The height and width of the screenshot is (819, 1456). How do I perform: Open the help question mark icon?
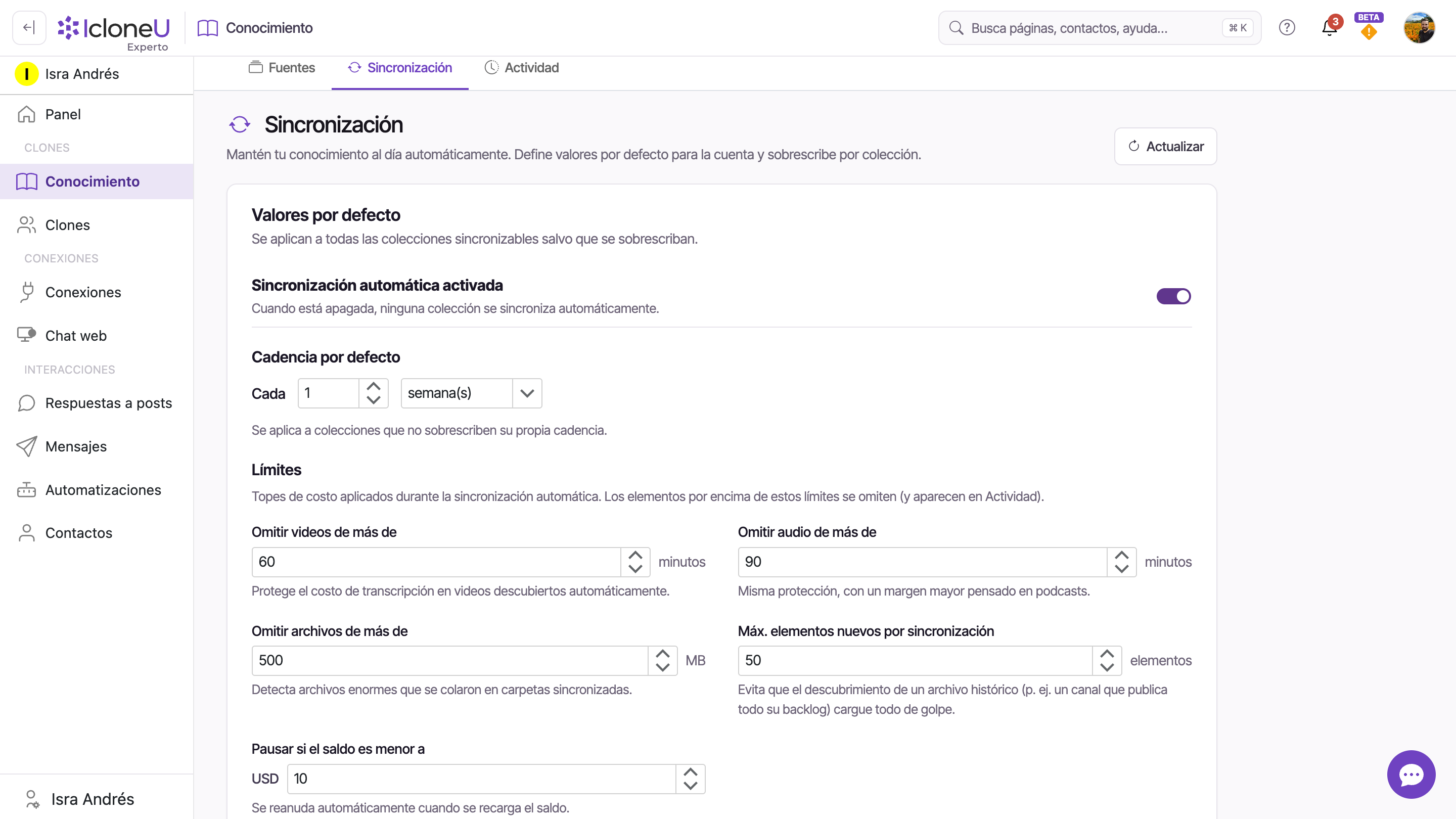tap(1287, 28)
